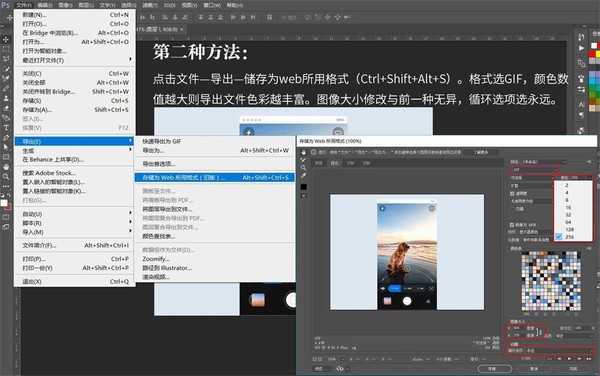
Task: Open the Color Table panel menu icon
Action: click(589, 248)
